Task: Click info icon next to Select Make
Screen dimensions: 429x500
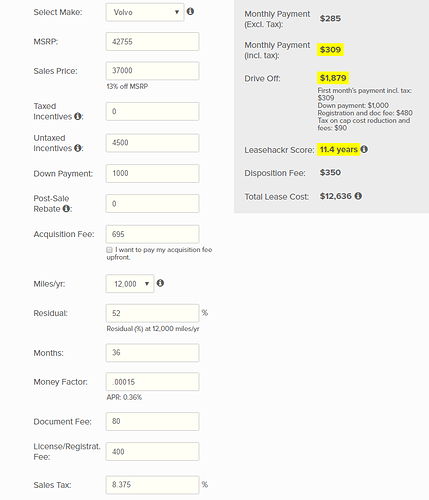Action: [x=190, y=11]
